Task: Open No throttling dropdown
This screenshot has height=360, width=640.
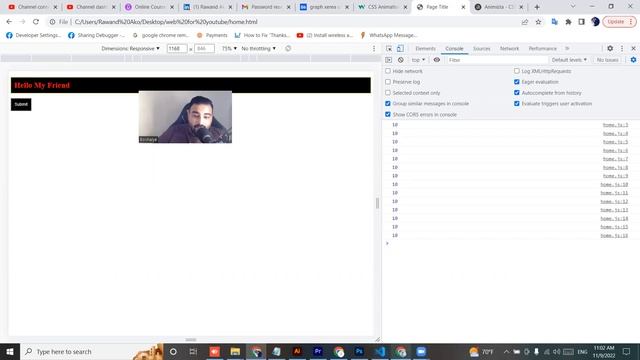Action: pyautogui.click(x=258, y=48)
